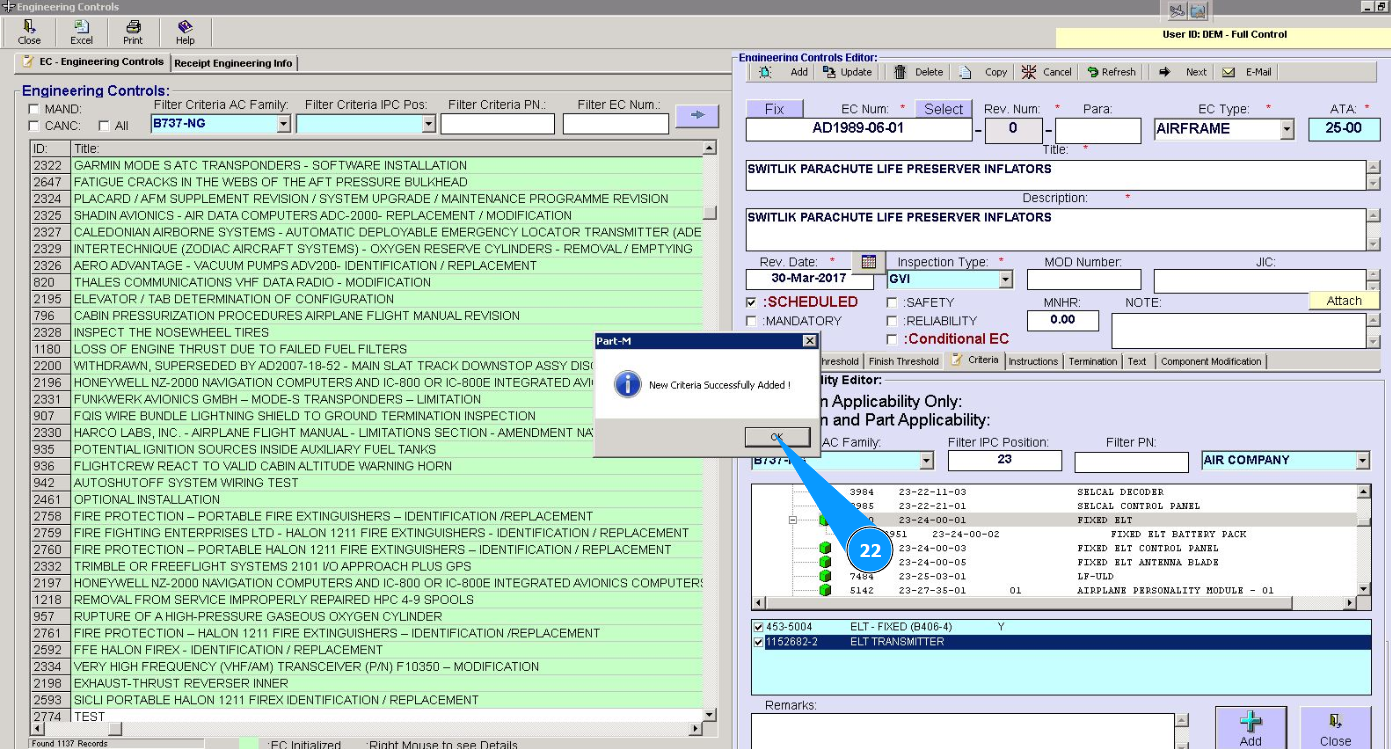Open the Rev. Date calendar picker
The image size is (1391, 751).
coord(868,262)
